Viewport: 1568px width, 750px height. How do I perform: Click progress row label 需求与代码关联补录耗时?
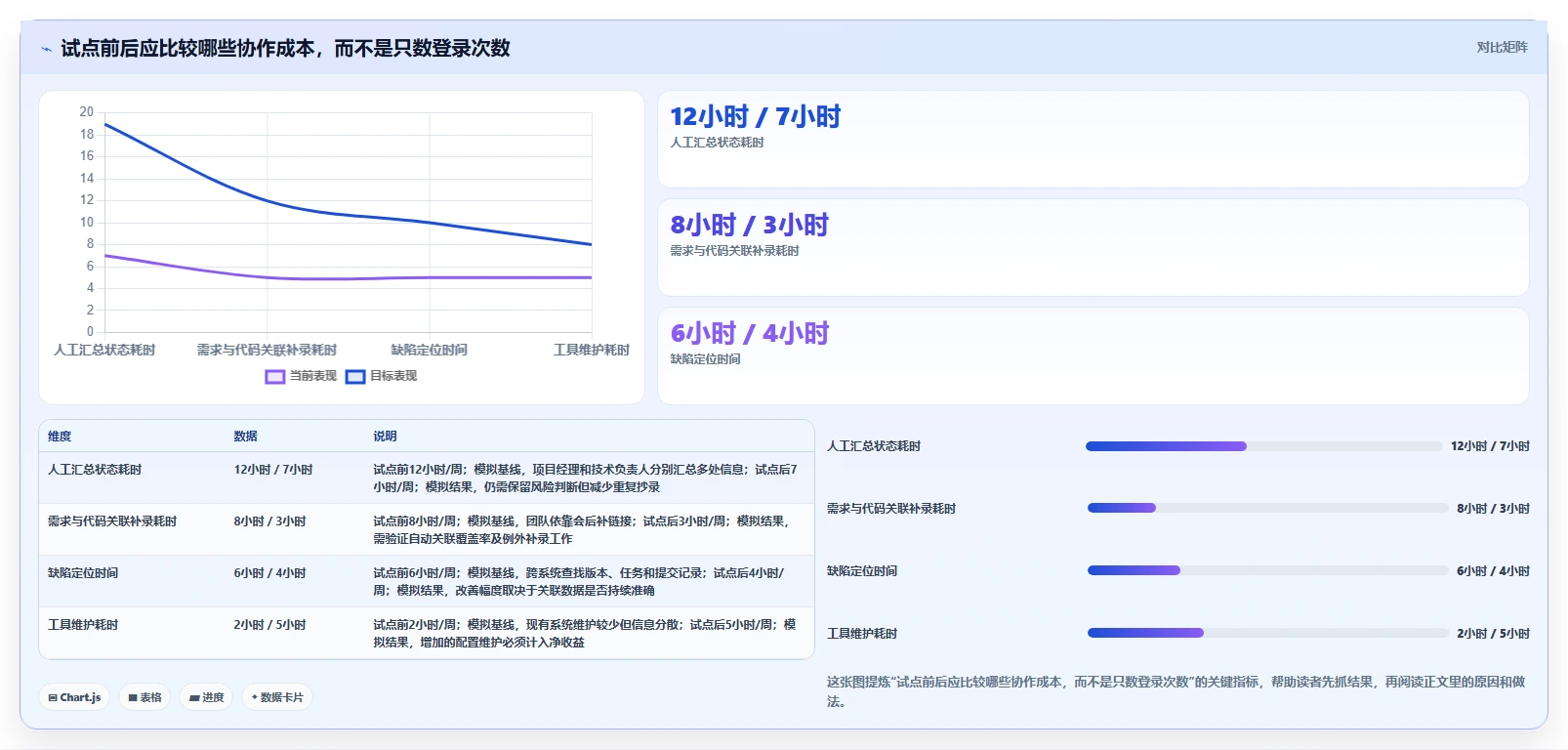coord(891,509)
